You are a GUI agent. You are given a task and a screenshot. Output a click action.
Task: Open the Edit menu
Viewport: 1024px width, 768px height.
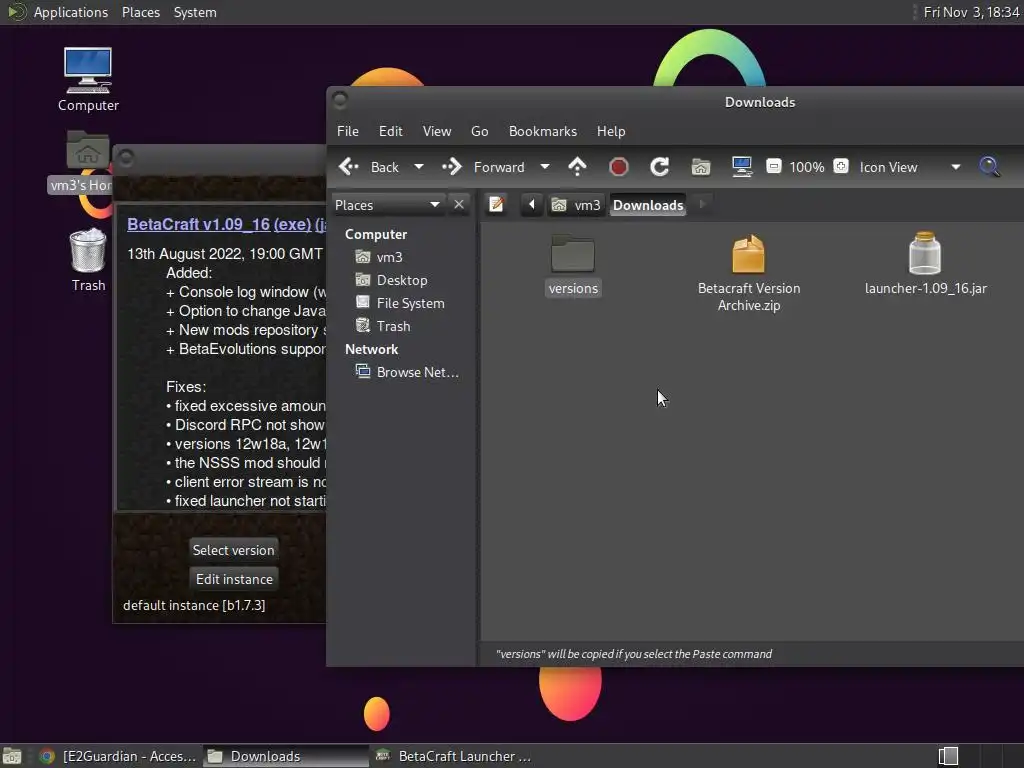tap(391, 131)
